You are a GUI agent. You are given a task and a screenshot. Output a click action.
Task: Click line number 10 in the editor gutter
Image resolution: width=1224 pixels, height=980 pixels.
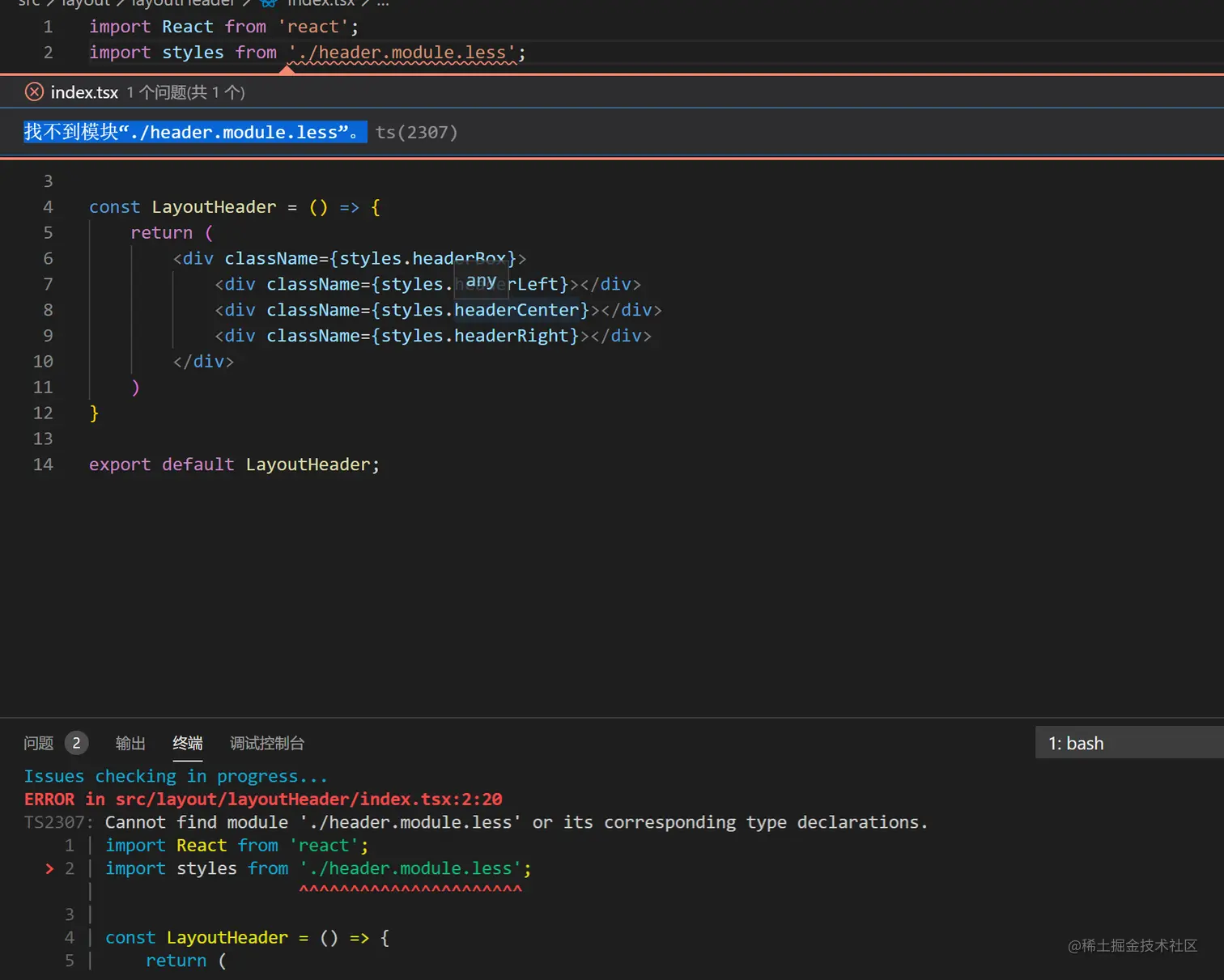pyautogui.click(x=43, y=362)
